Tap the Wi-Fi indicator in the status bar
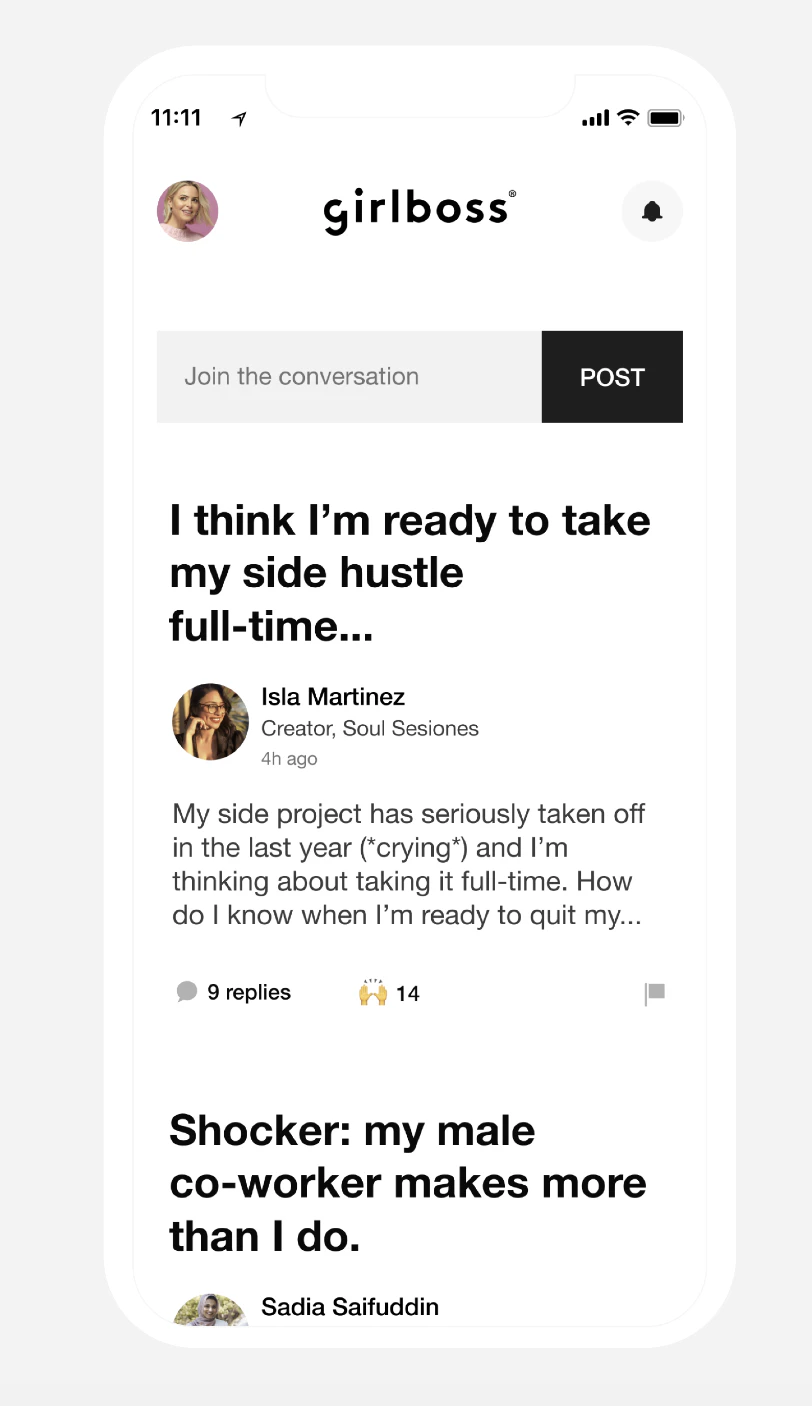The image size is (812, 1406). [628, 117]
